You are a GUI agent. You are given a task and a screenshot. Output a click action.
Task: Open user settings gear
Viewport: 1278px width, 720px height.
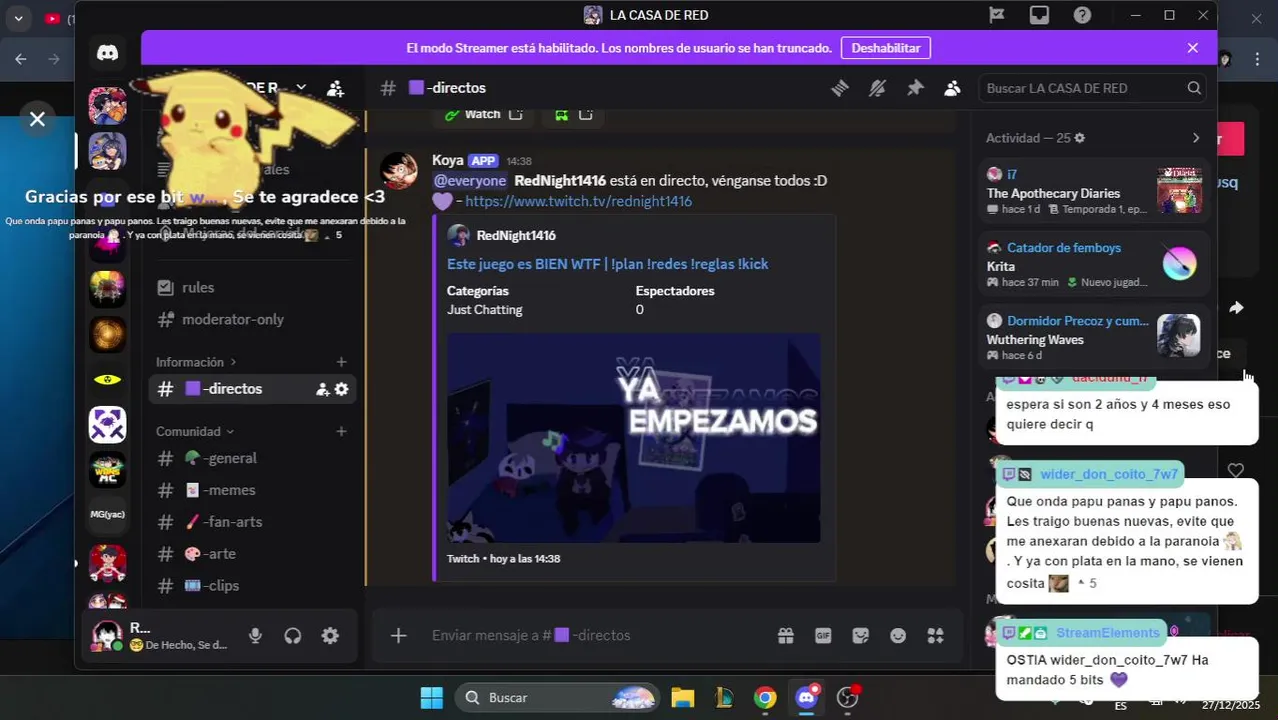[x=330, y=636]
